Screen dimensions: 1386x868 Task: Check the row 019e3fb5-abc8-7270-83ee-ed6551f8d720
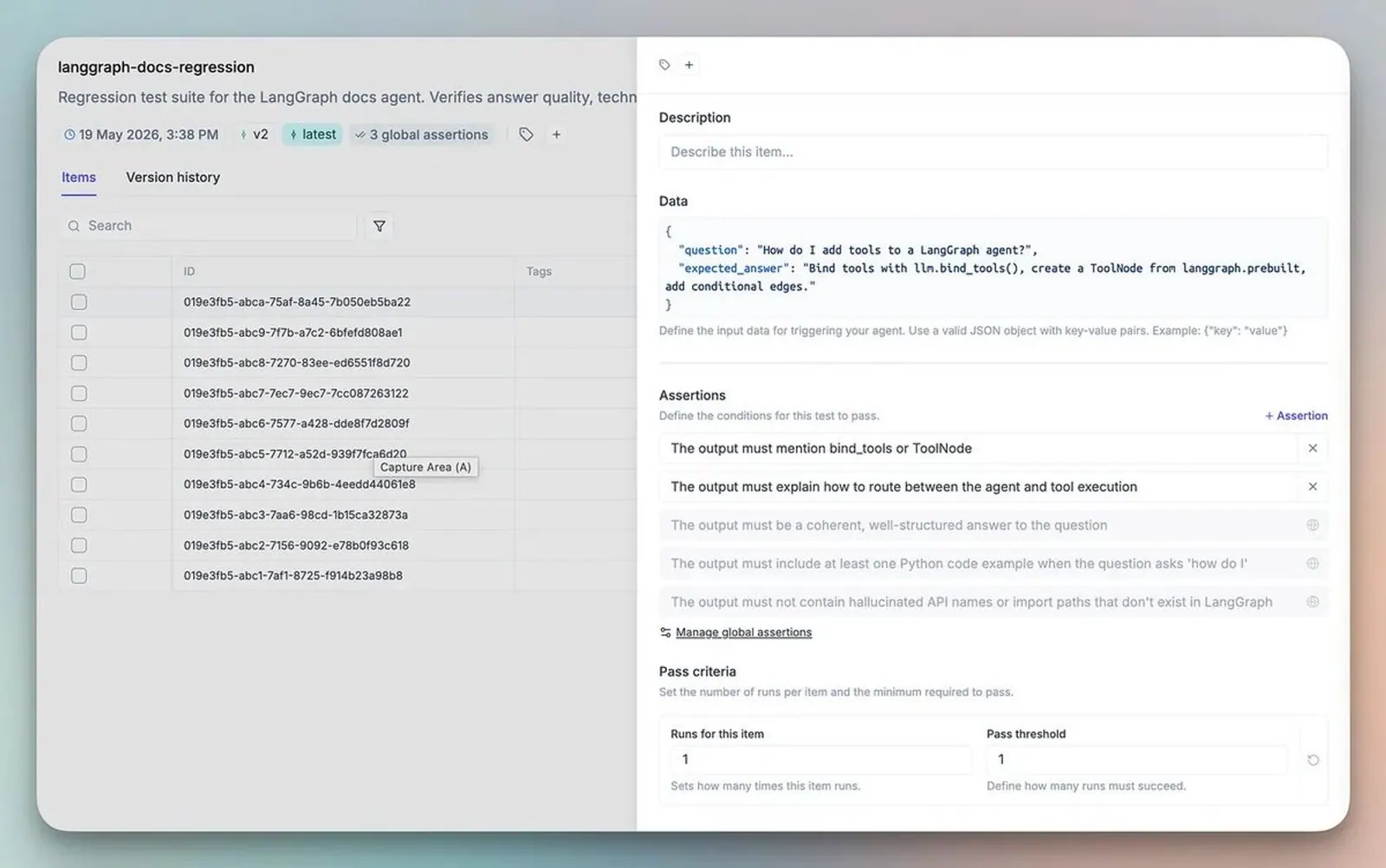click(x=79, y=363)
